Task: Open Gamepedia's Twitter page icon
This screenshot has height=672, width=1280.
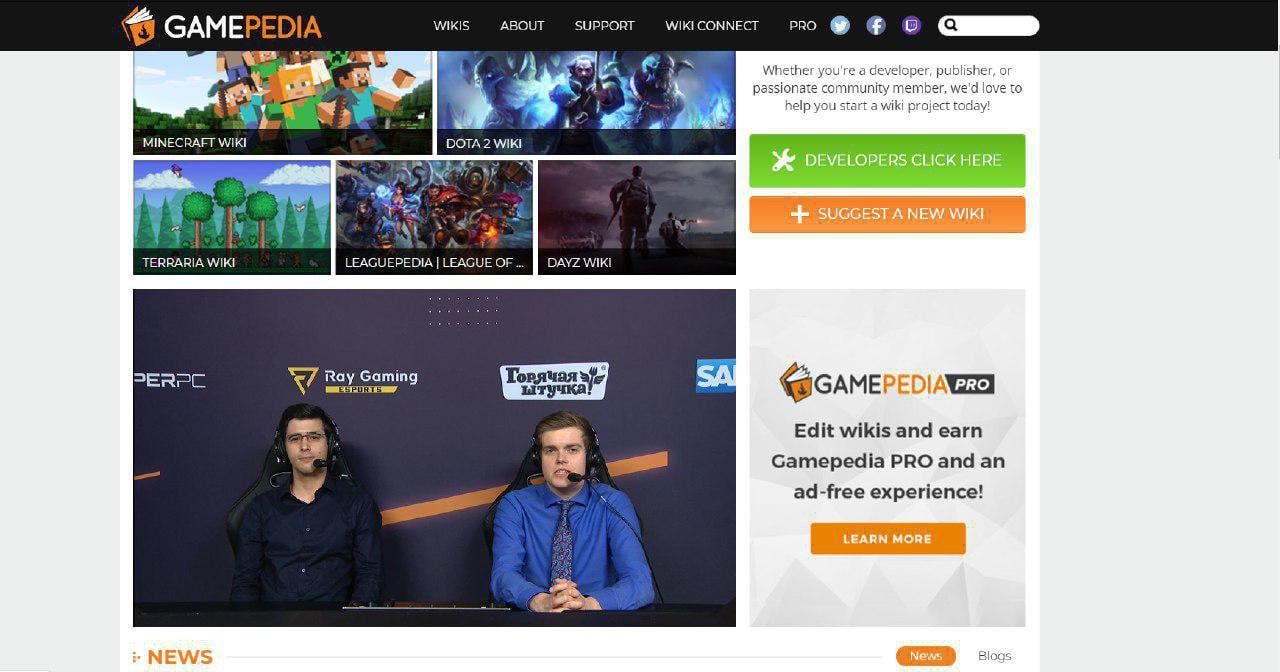Action: tap(840, 26)
